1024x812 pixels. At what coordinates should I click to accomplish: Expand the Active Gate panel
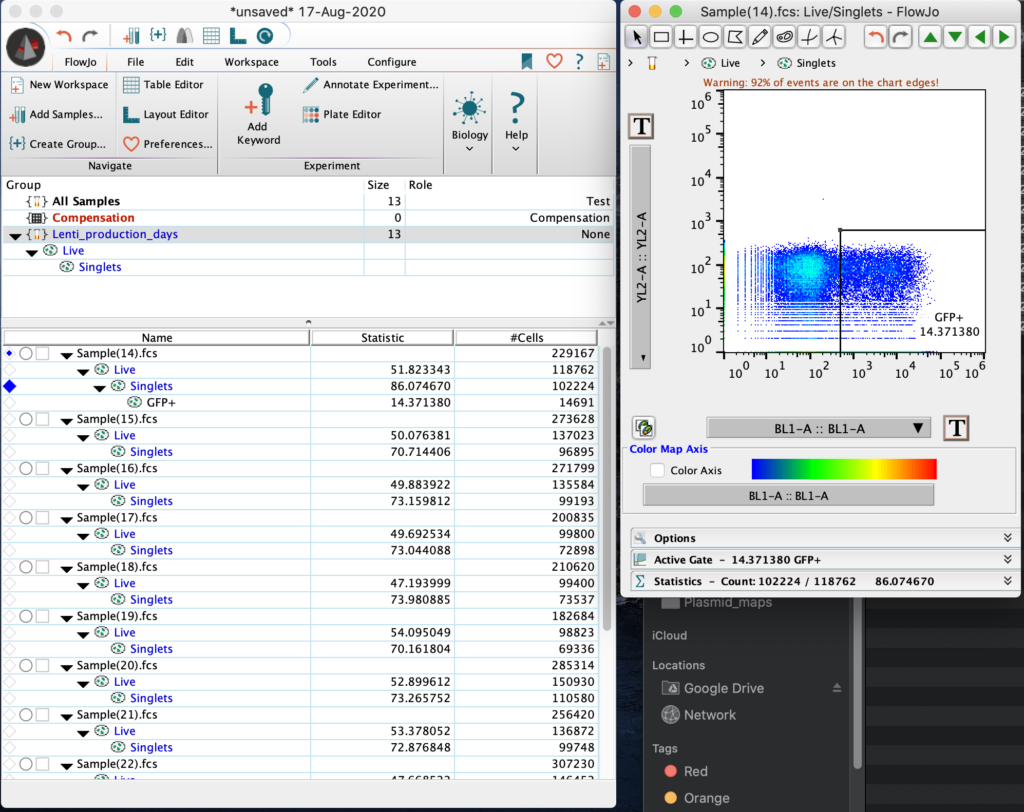coord(822,560)
